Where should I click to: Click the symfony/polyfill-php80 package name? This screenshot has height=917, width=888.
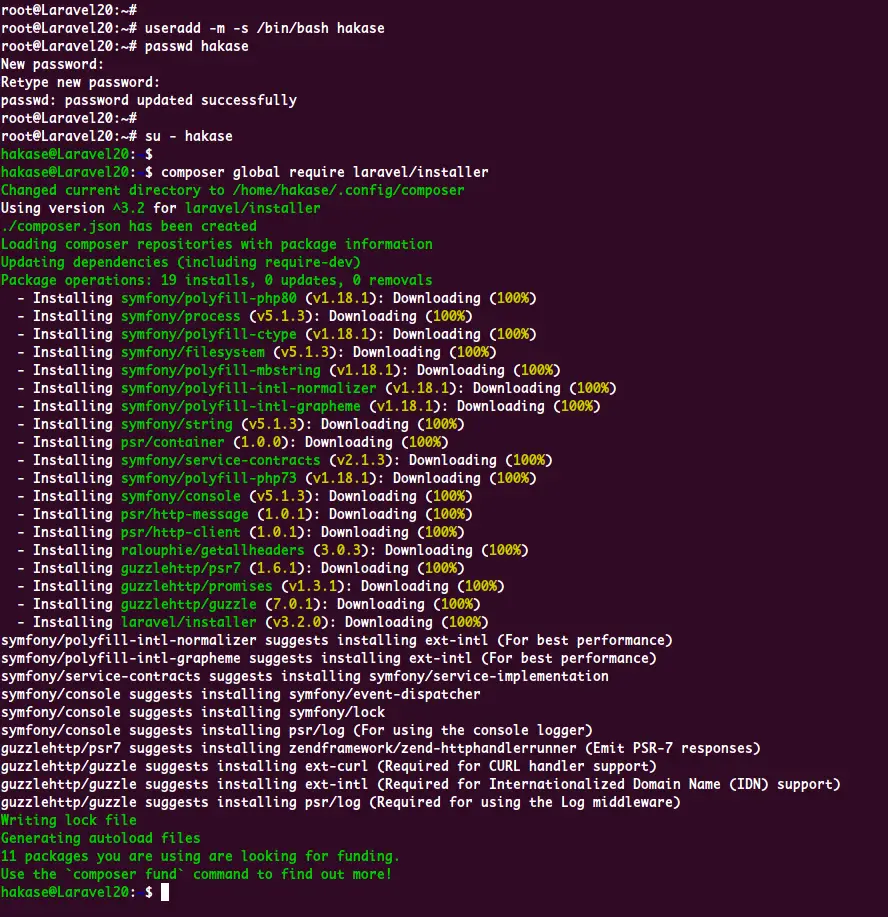209,298
